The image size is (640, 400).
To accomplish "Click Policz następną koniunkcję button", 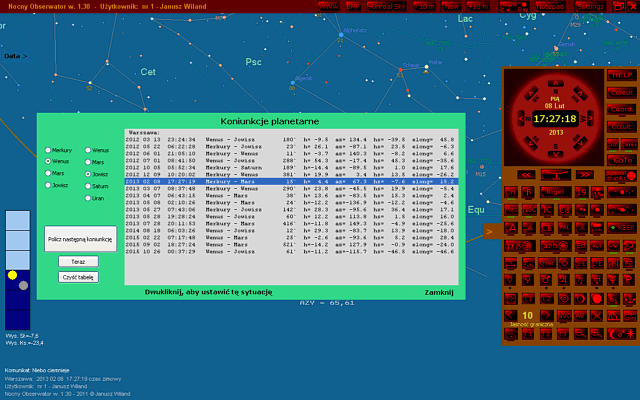I will (80, 239).
